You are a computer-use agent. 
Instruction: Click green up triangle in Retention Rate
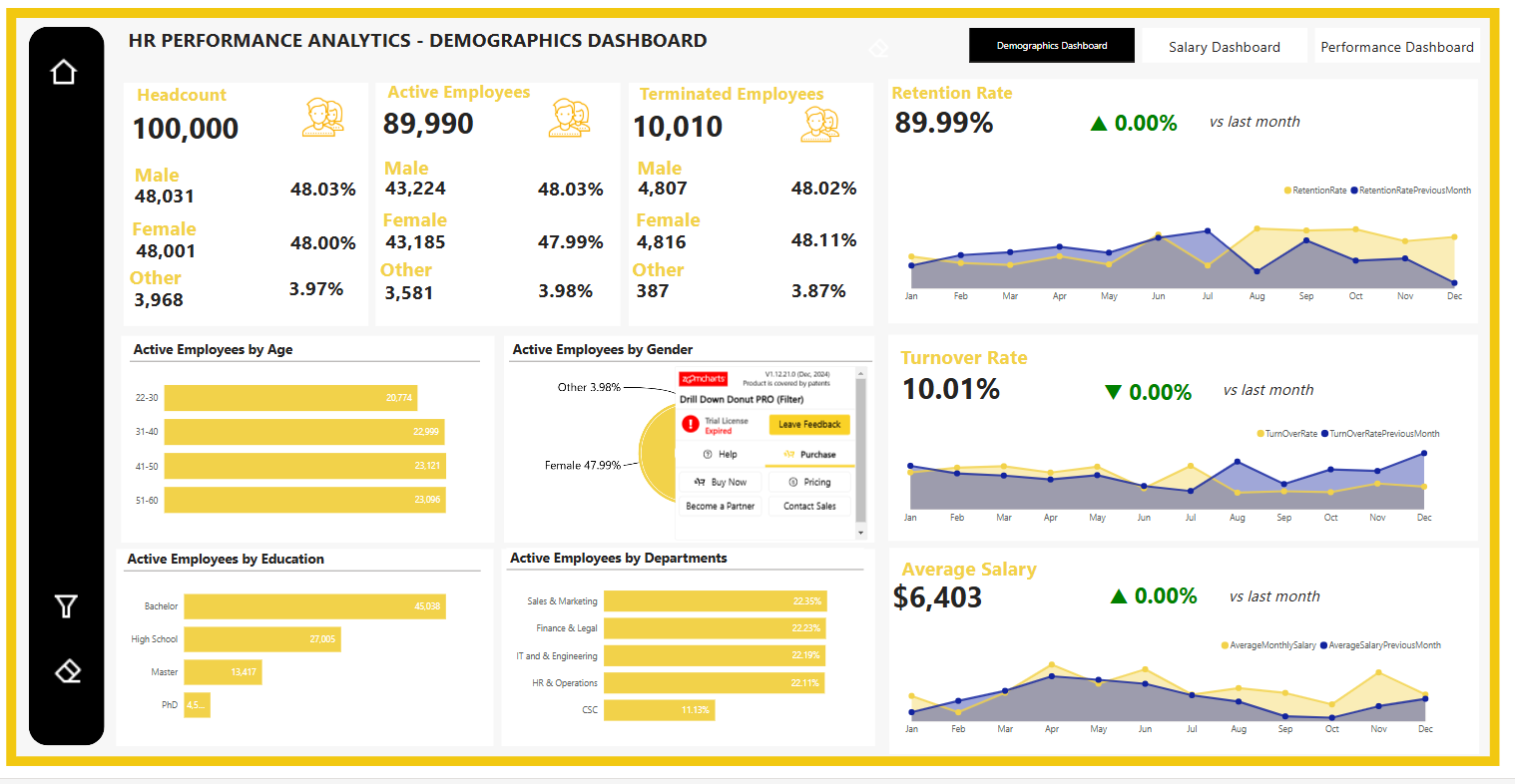click(1099, 124)
